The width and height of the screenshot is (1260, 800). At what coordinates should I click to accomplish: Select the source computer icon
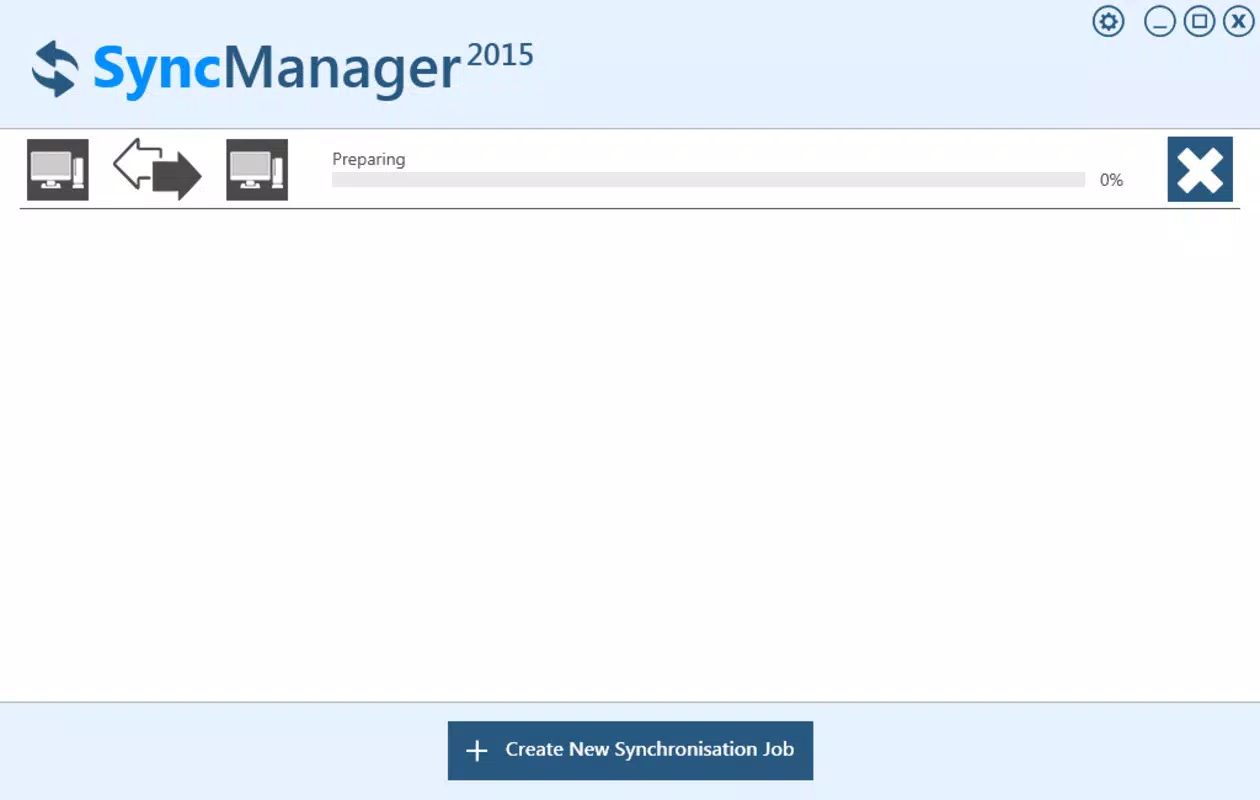click(57, 170)
